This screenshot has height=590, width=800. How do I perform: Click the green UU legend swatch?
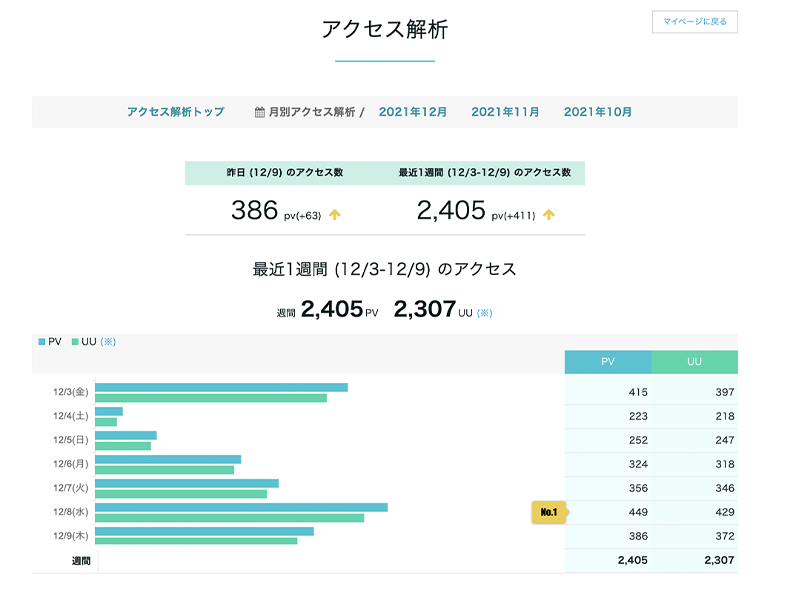tap(75, 342)
